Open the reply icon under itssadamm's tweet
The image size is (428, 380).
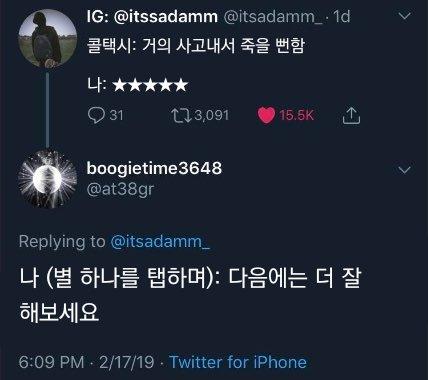(x=96, y=115)
